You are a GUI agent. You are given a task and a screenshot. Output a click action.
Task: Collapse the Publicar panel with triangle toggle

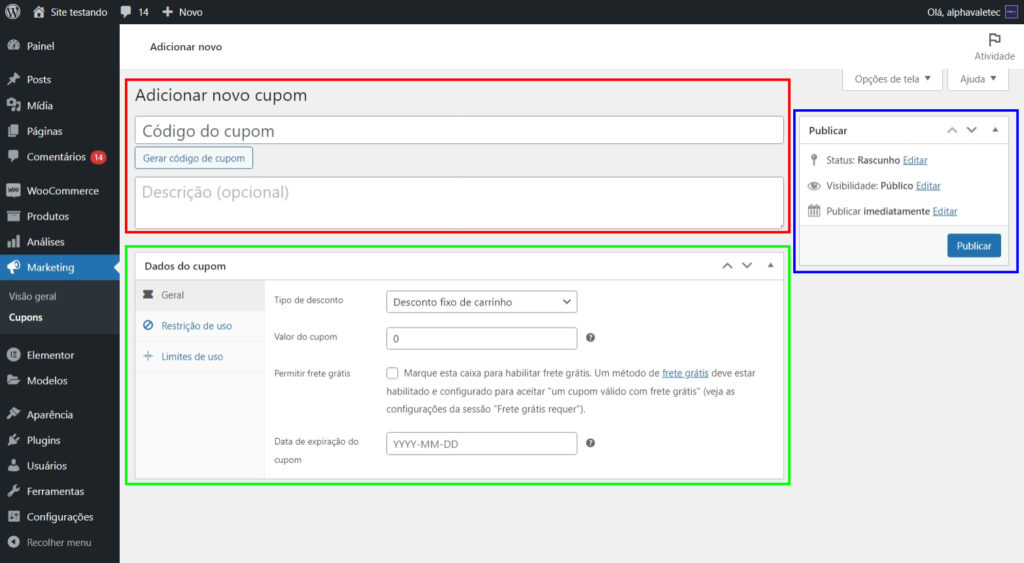[x=995, y=130]
